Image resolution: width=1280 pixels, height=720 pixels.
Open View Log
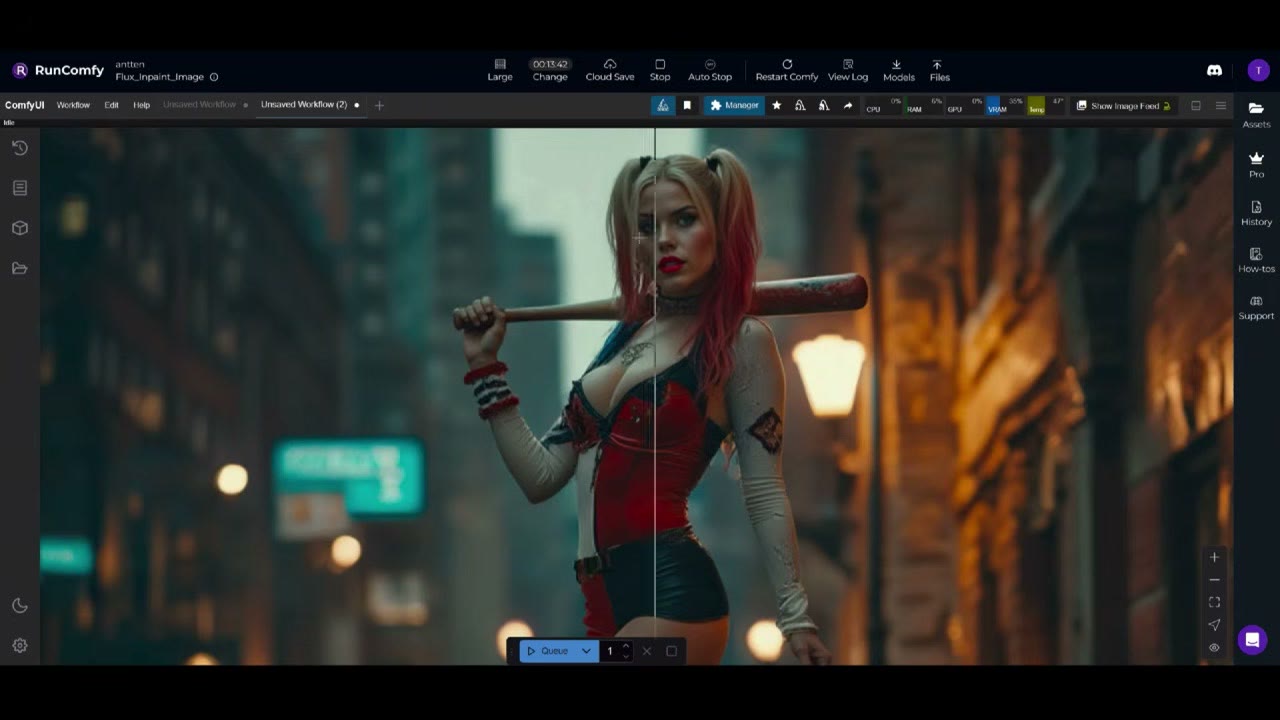[848, 70]
